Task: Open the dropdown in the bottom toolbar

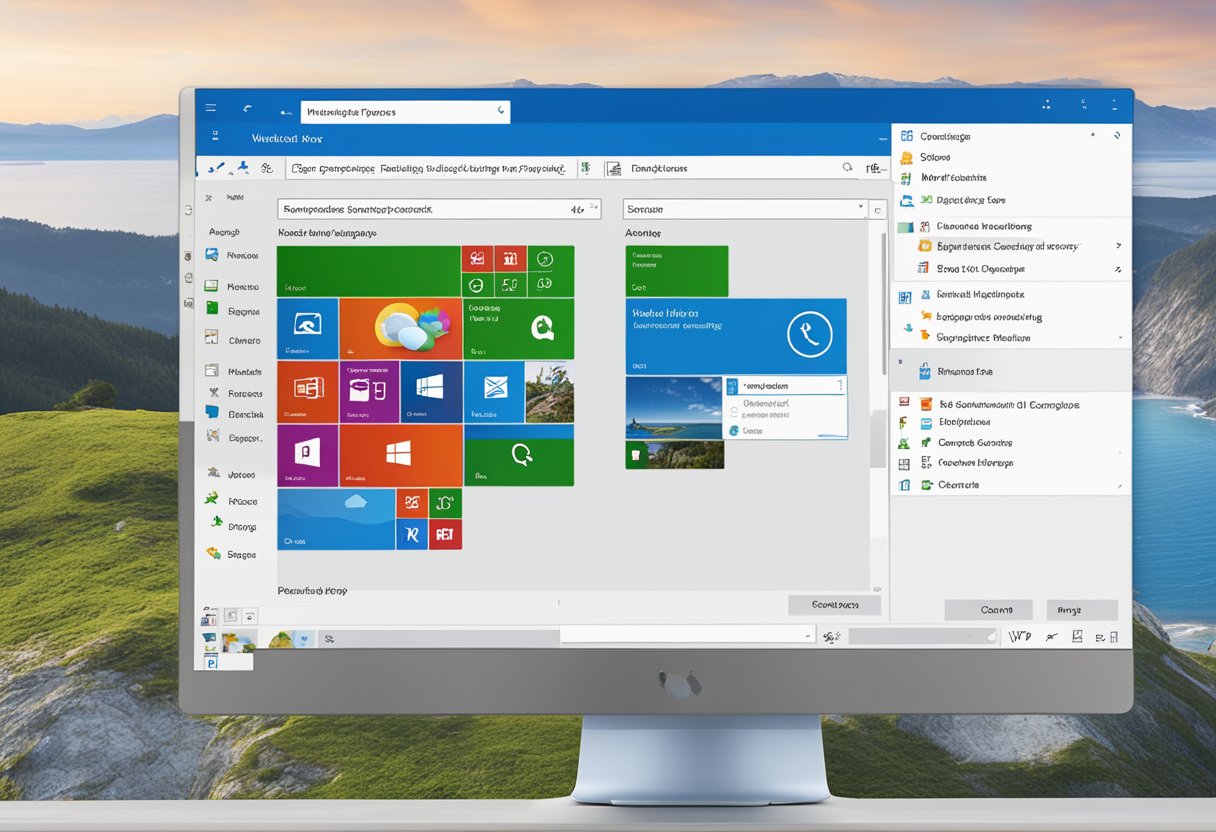Action: point(807,634)
